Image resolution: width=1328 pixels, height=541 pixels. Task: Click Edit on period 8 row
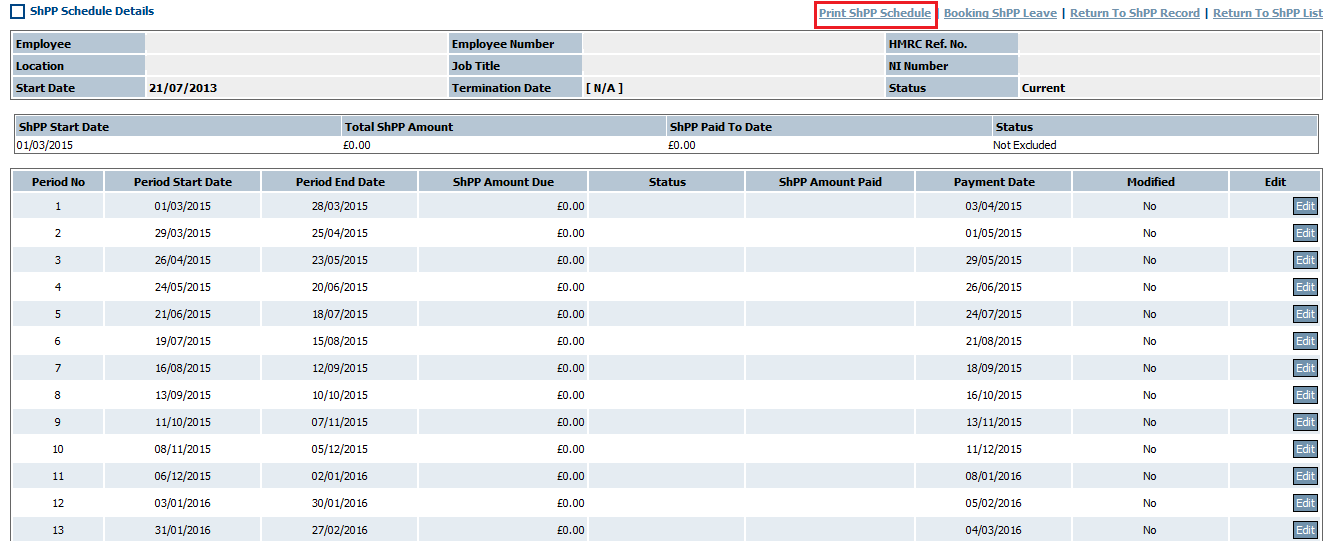[1305, 395]
